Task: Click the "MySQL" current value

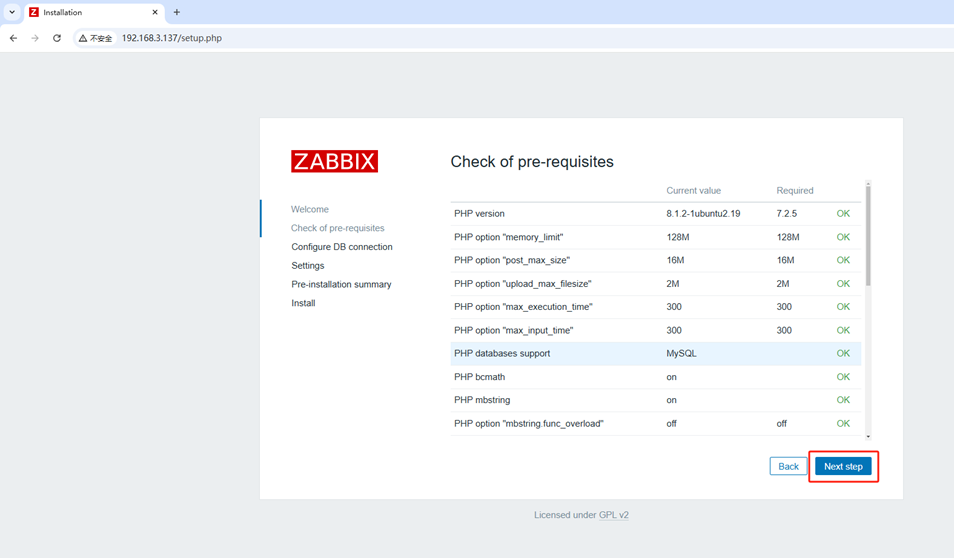Action: (681, 354)
